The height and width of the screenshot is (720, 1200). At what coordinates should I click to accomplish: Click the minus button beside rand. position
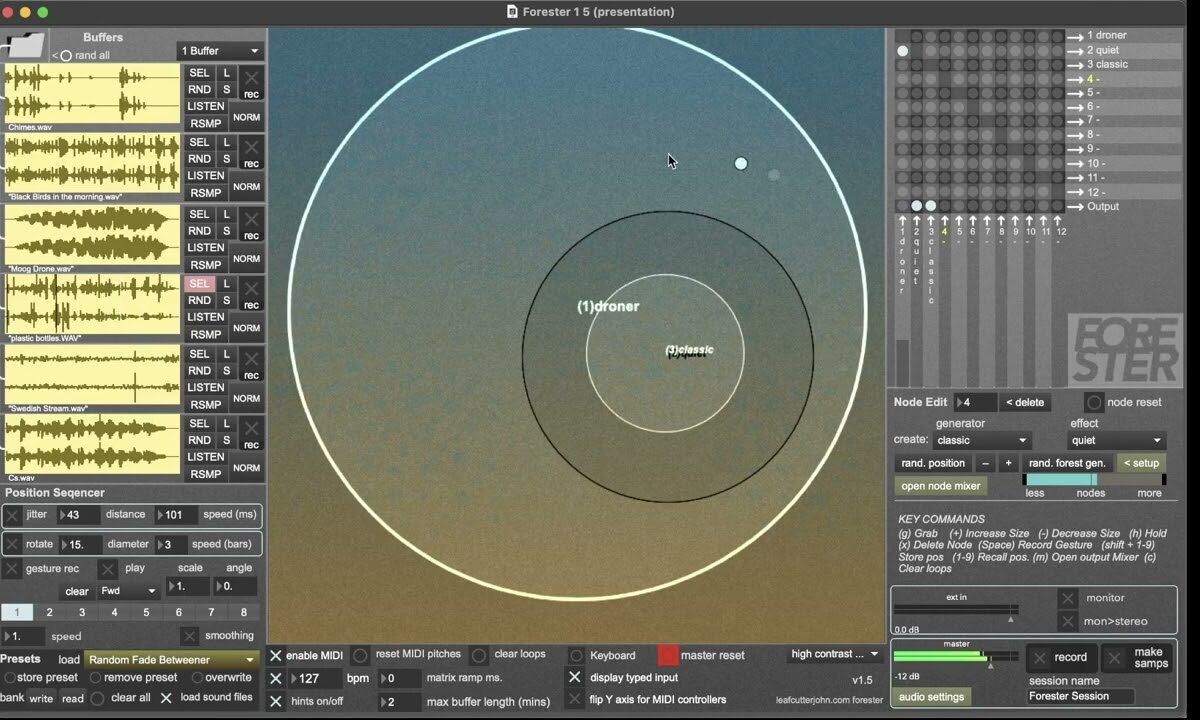coord(985,463)
